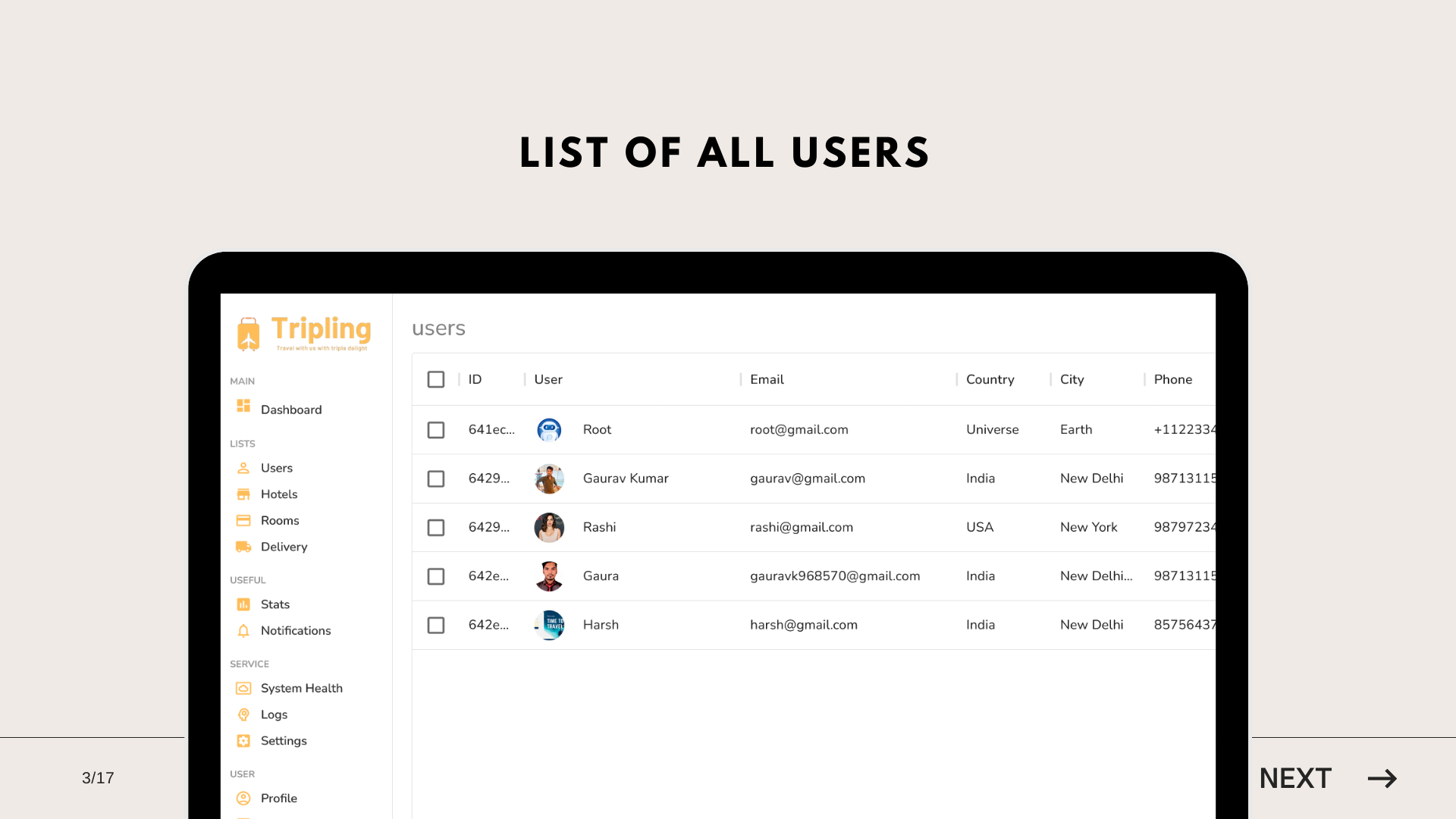This screenshot has width=1456, height=819.
Task: Click the Notifications bell icon
Action: (244, 631)
